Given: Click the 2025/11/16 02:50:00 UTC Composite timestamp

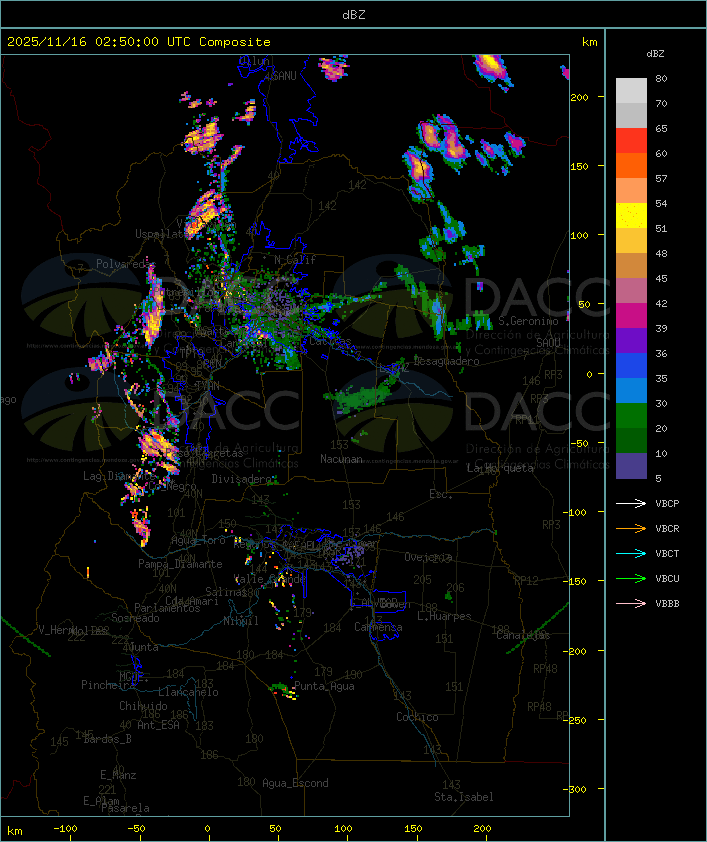Looking at the screenshot, I should 139,42.
